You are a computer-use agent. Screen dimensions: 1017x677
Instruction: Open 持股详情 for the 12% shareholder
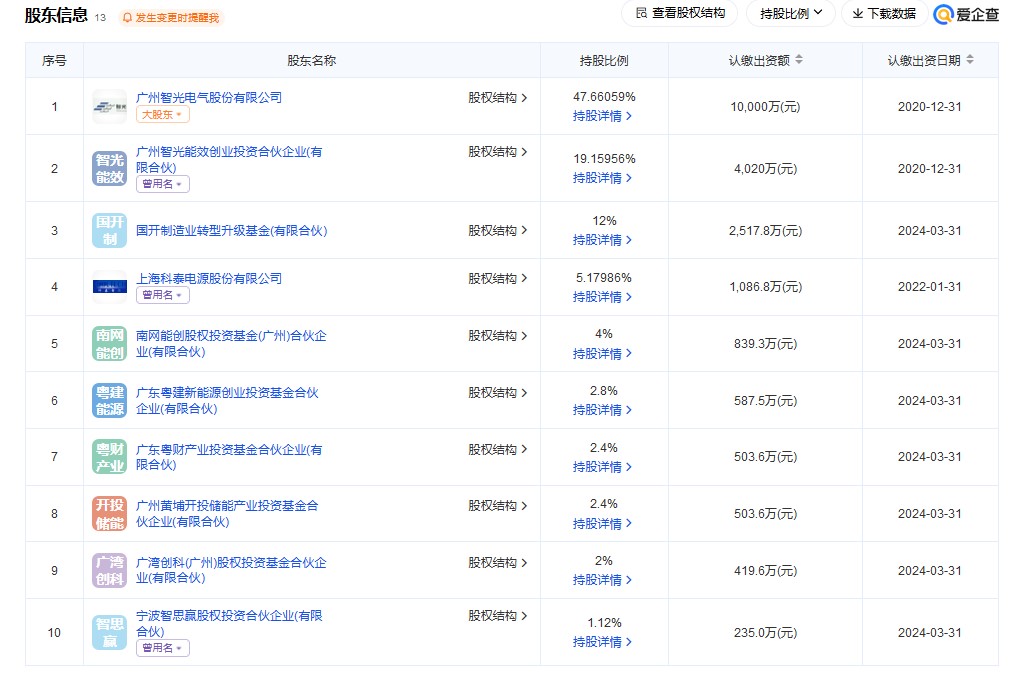pyautogui.click(x=602, y=240)
